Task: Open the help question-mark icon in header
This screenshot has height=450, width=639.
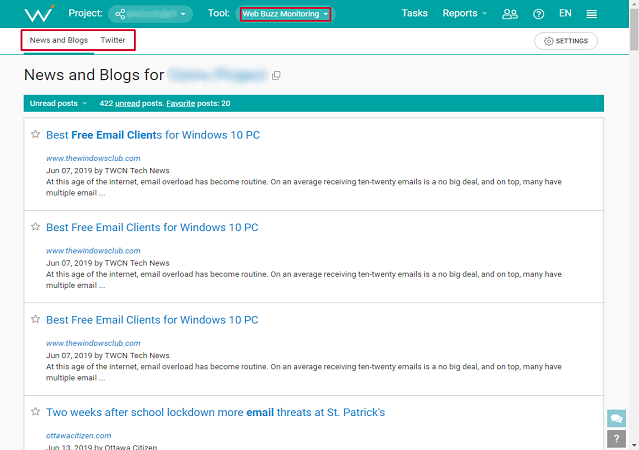Action: point(538,14)
